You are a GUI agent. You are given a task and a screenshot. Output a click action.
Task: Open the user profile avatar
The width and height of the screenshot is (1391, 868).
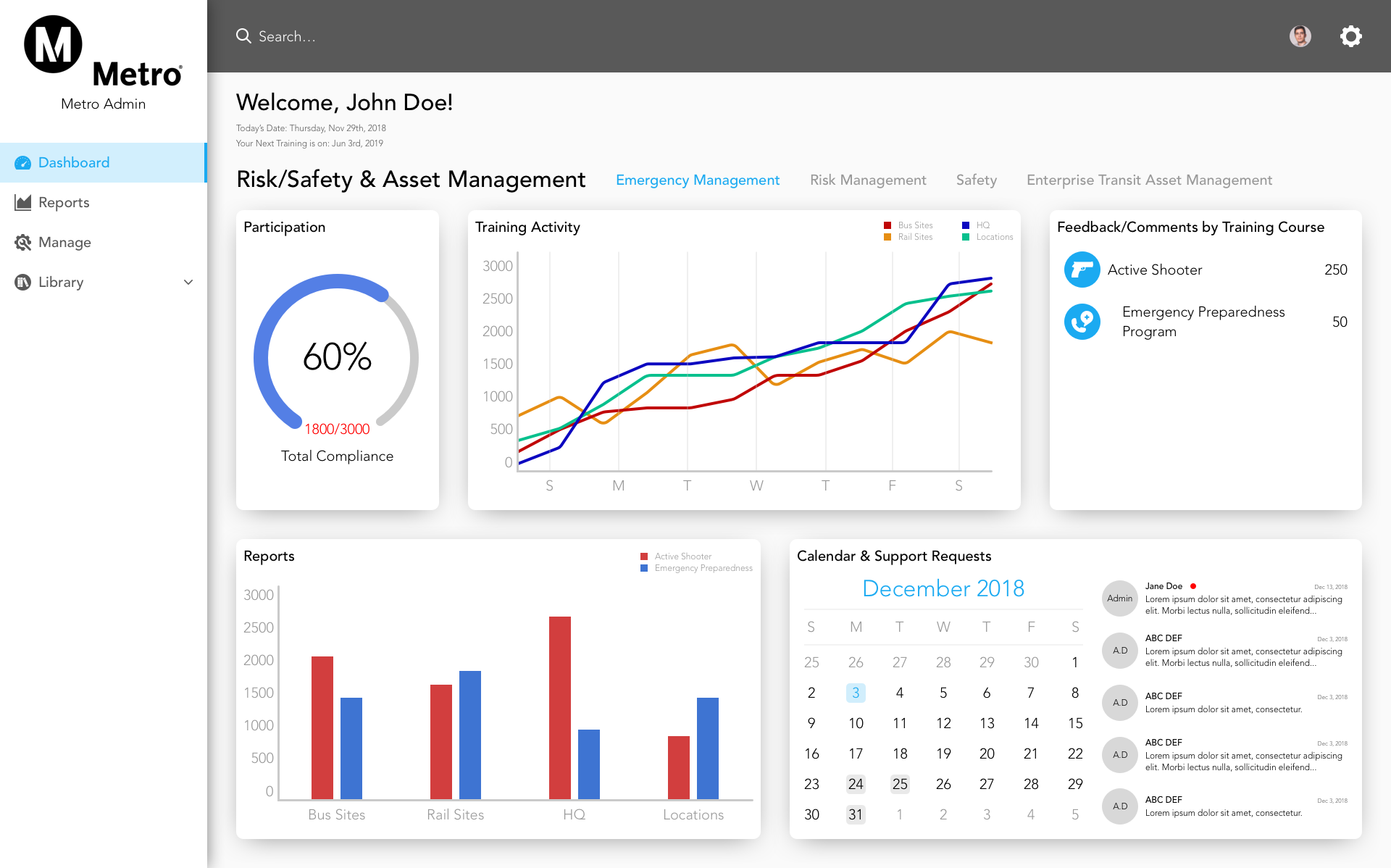click(1300, 36)
